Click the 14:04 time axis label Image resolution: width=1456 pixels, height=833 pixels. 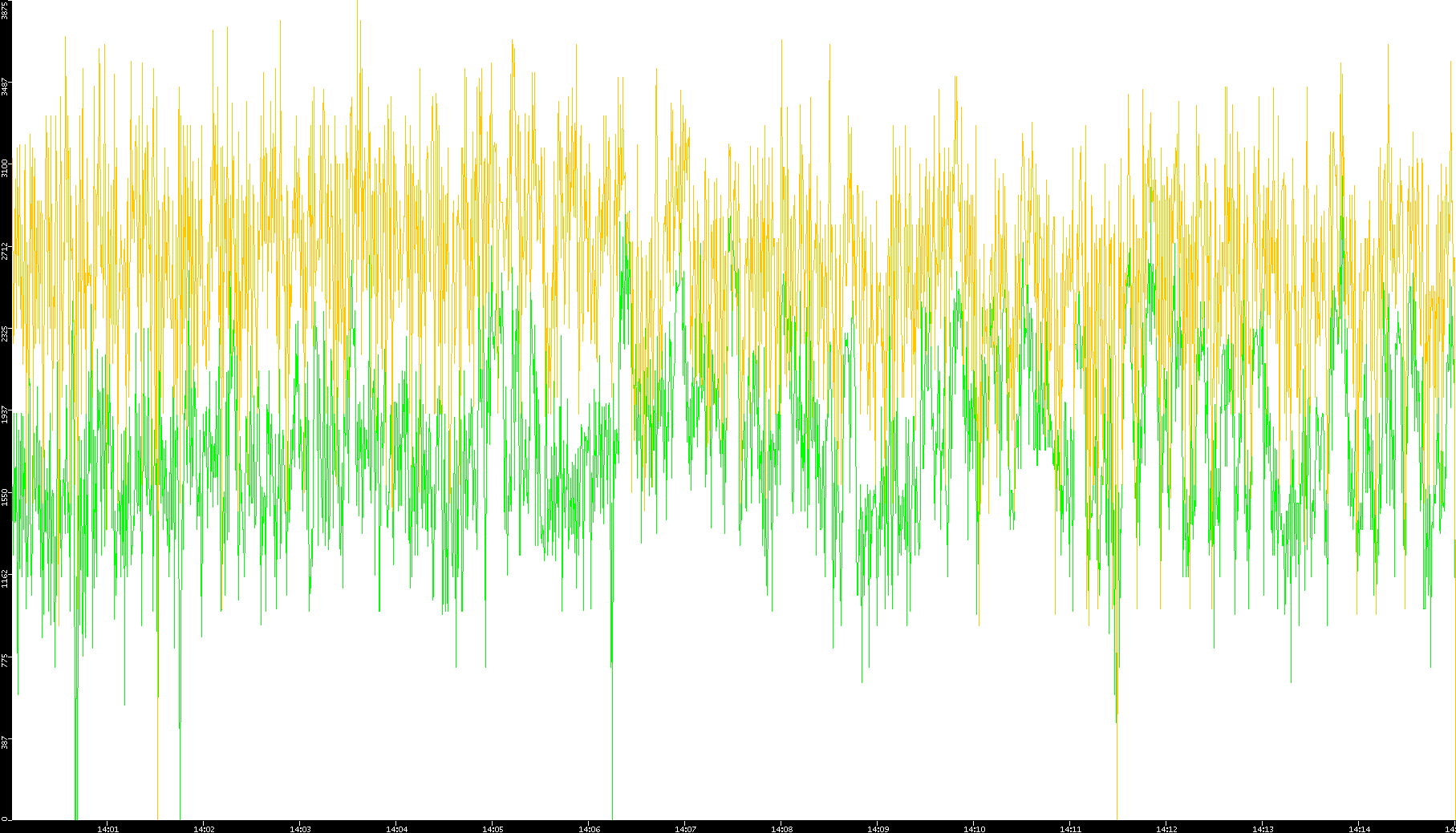point(396,829)
